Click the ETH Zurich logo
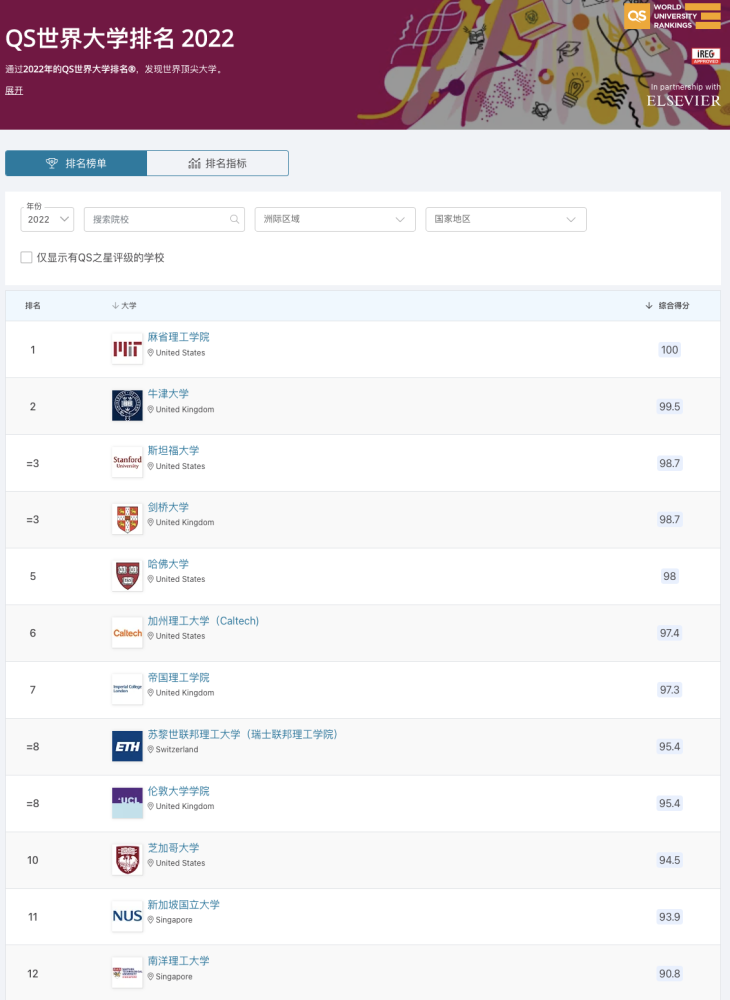The height and width of the screenshot is (1000, 730). [127, 746]
